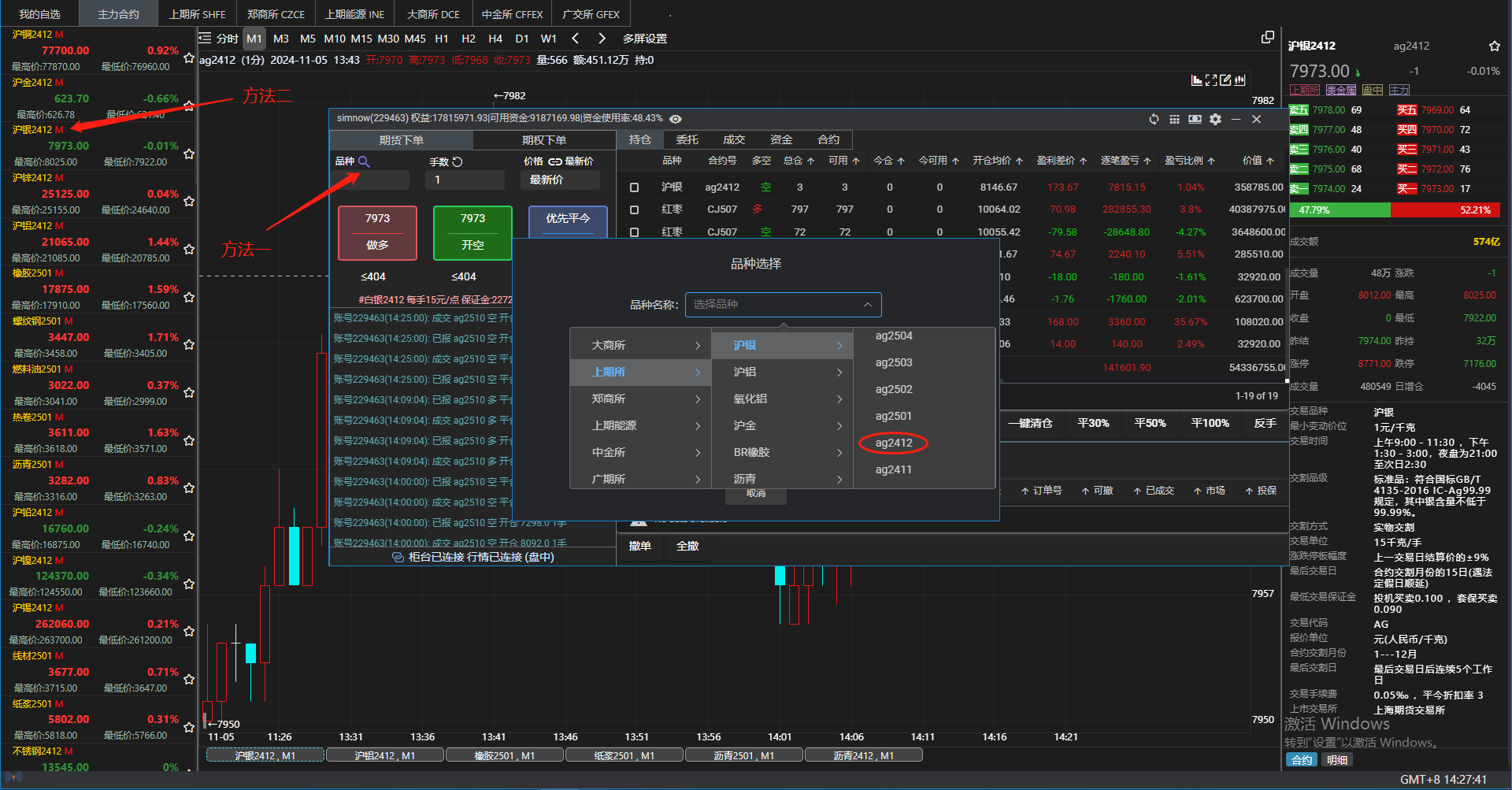Expand 郑商所 exchange submenu
The image size is (1512, 790).
(x=640, y=399)
